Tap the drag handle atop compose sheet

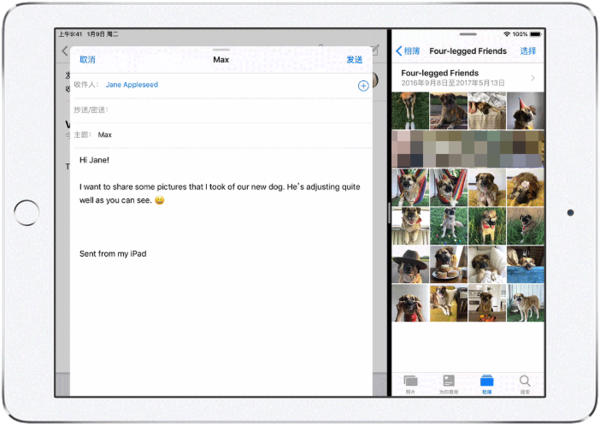click(221, 49)
